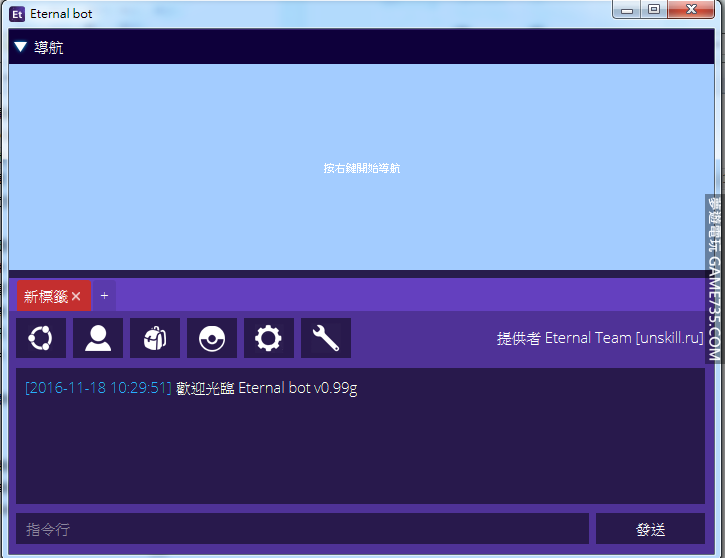Screen dimensions: 725x558
Task: Click the circular nodes connection icon
Action: [41, 338]
